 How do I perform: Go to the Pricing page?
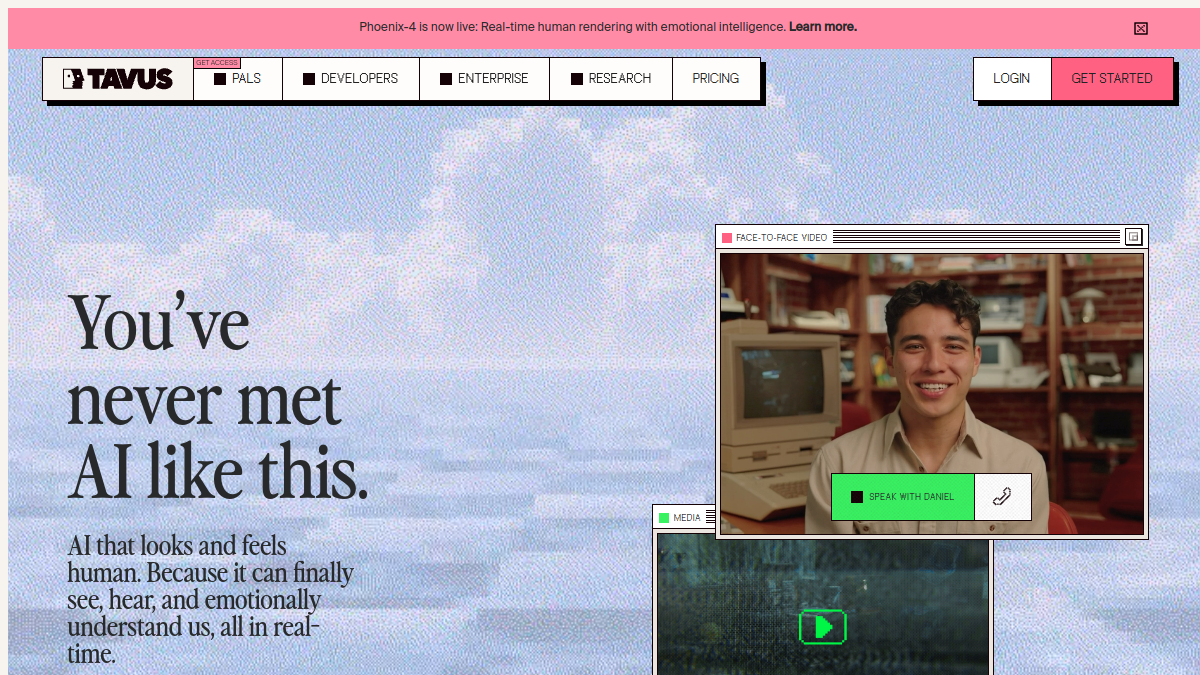pyautogui.click(x=716, y=79)
